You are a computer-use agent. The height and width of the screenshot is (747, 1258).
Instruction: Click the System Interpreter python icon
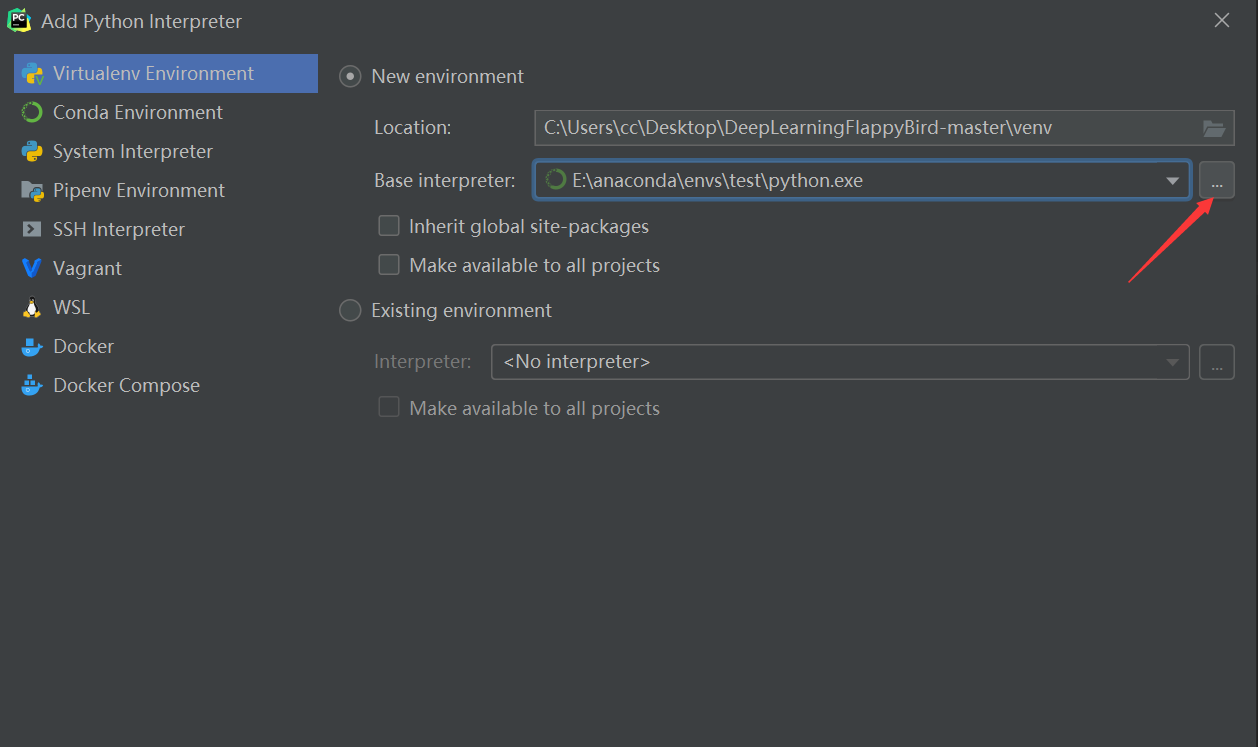(32, 152)
